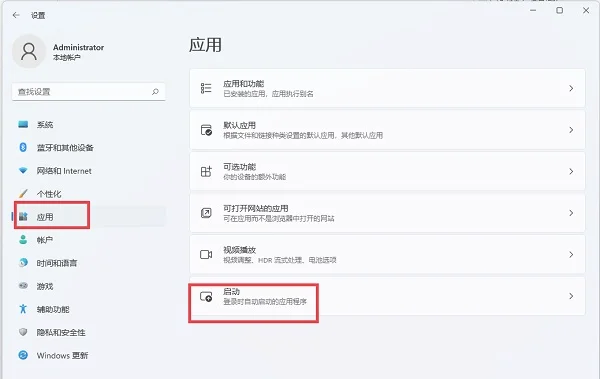
Task: Click the Bluetooth icon in sidebar
Action: [x=23, y=147]
